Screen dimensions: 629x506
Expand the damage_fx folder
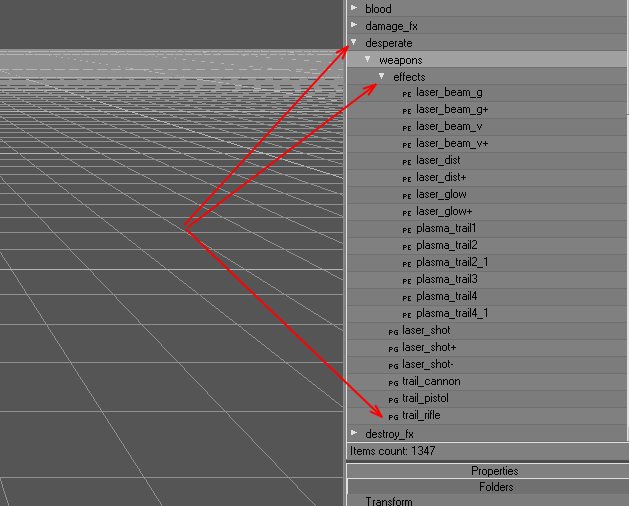[x=354, y=25]
